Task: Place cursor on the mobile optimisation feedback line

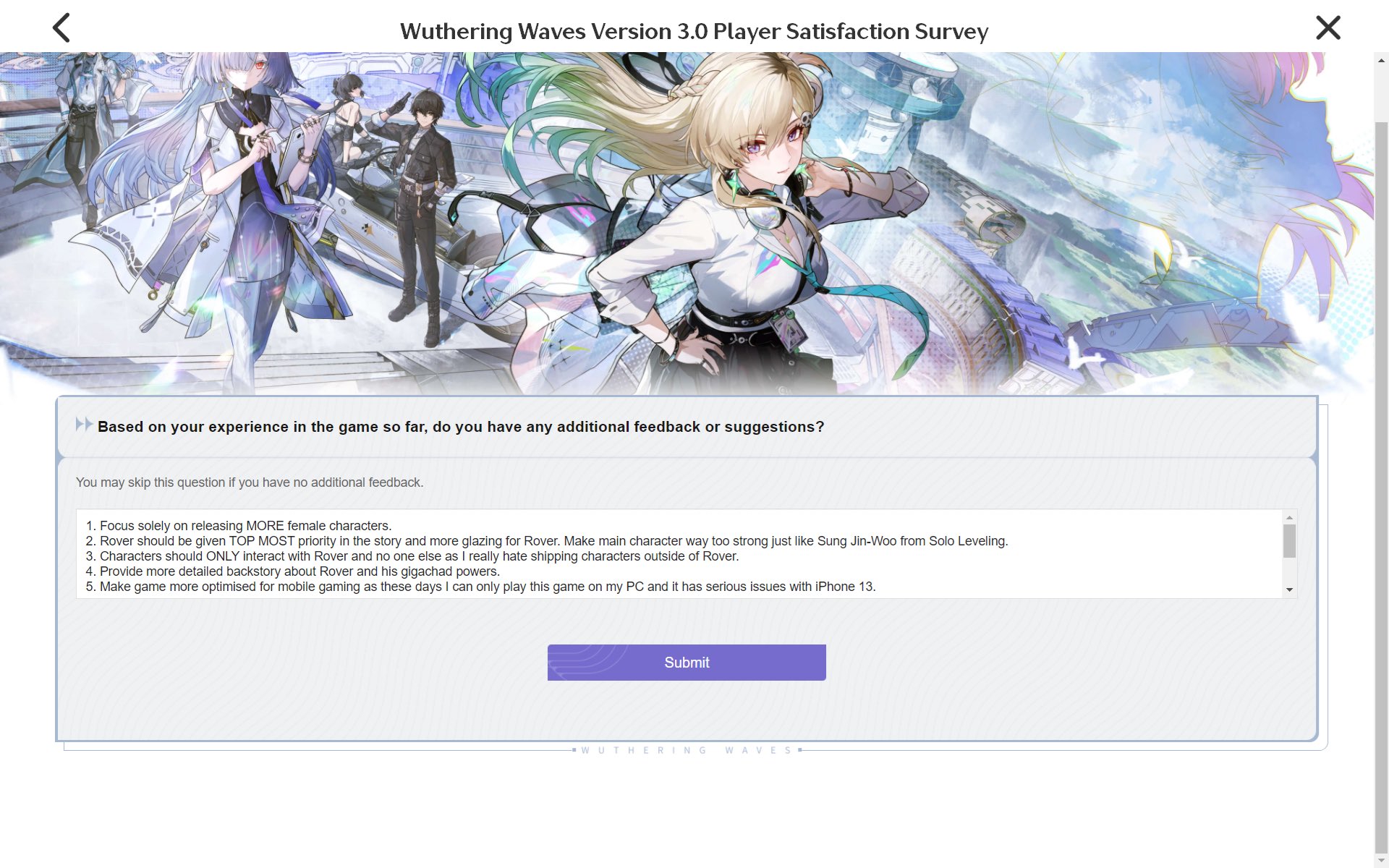Action: pyautogui.click(x=480, y=587)
